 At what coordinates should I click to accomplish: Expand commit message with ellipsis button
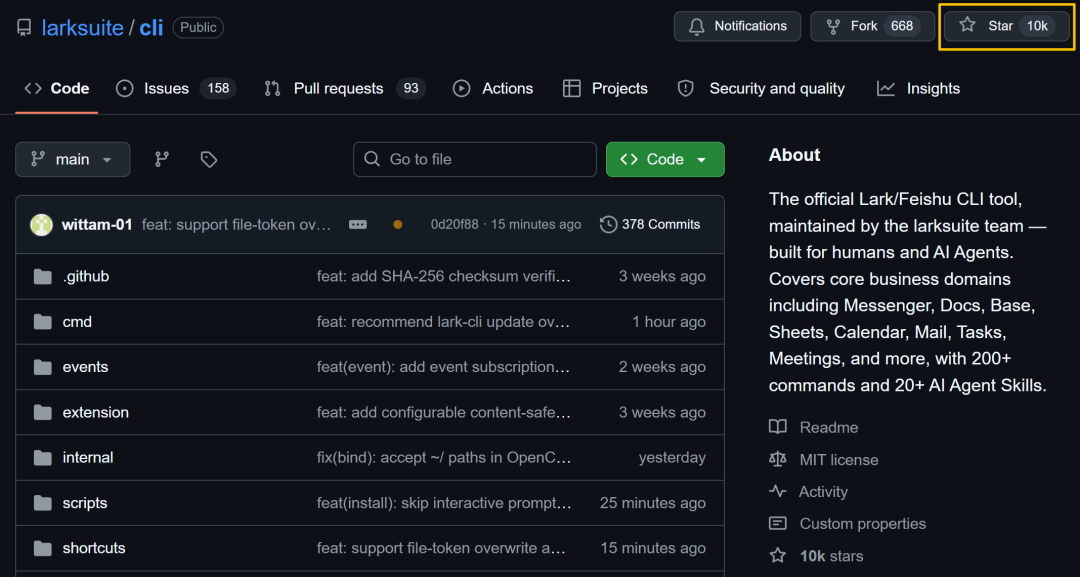pyautogui.click(x=357, y=224)
